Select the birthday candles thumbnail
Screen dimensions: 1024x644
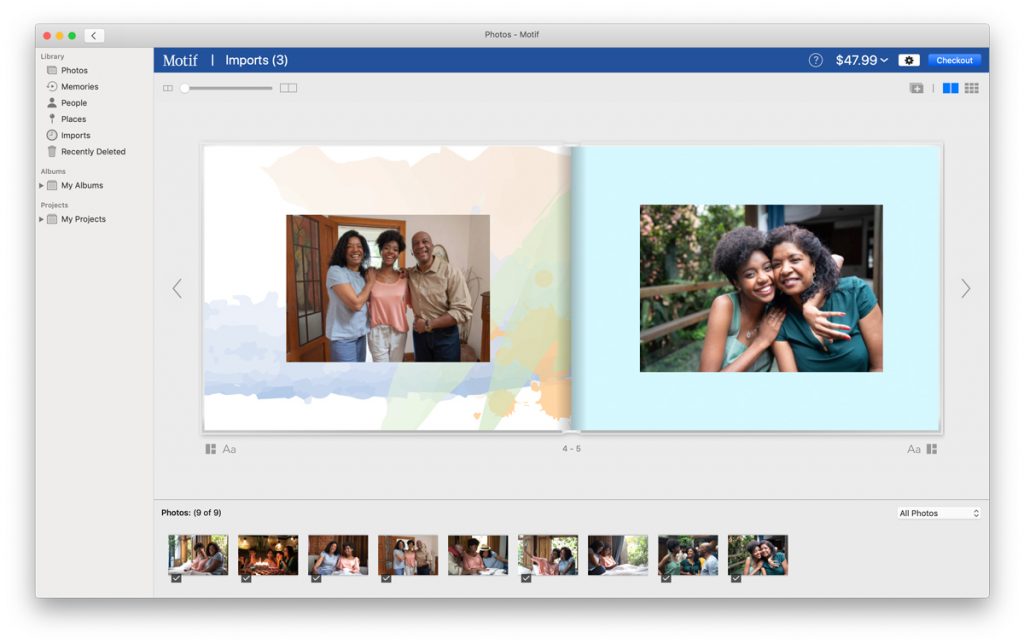click(x=268, y=555)
